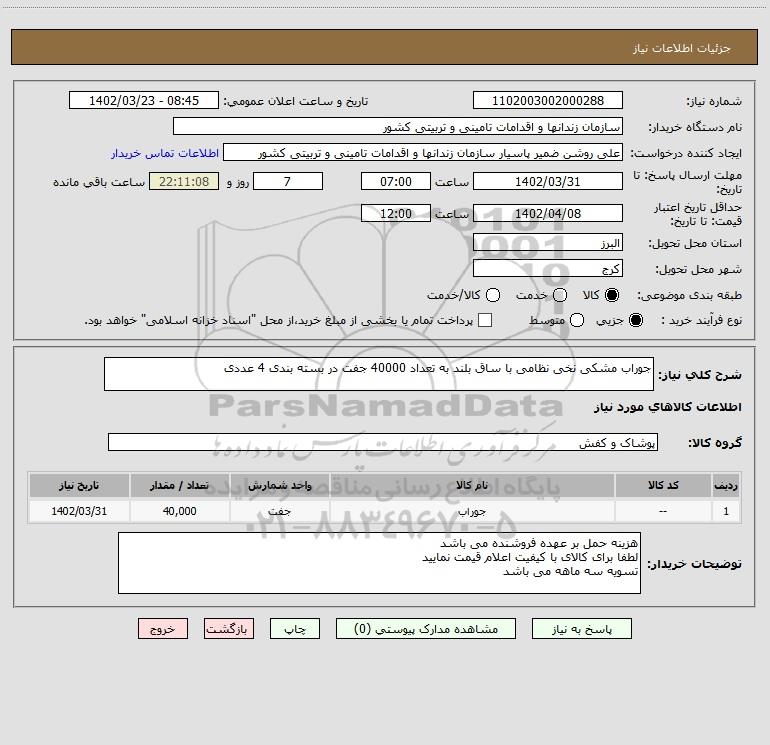Click the deadline time 07:00 field
The width and height of the screenshot is (770, 745).
click(x=396, y=181)
